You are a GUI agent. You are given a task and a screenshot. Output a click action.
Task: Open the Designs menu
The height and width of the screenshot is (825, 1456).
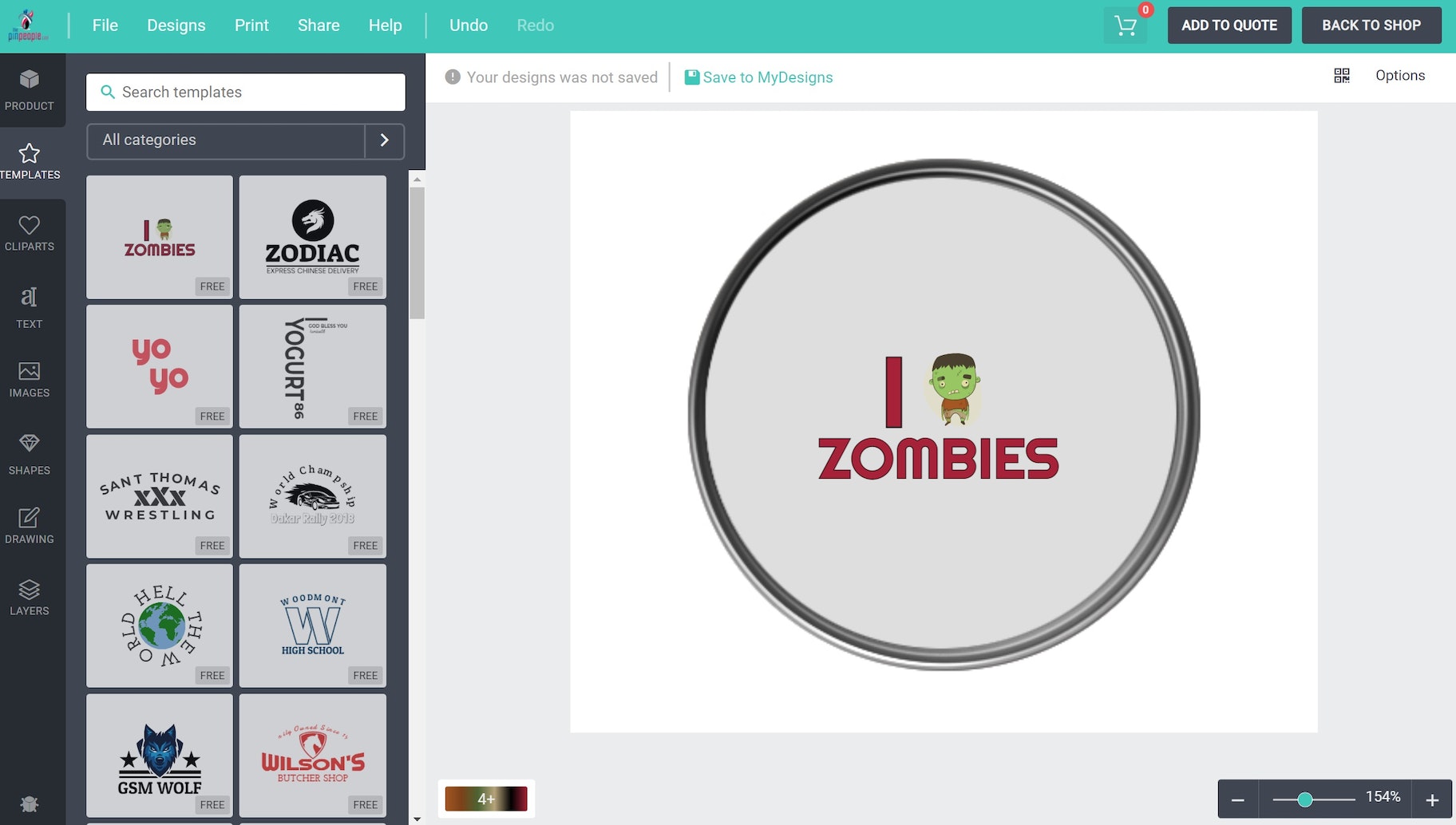(x=176, y=26)
